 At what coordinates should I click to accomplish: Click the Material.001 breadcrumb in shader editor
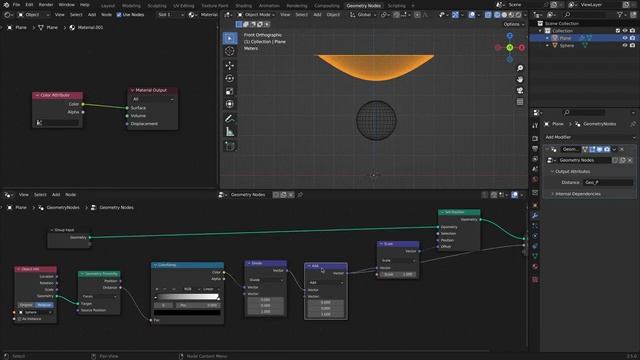(90, 28)
